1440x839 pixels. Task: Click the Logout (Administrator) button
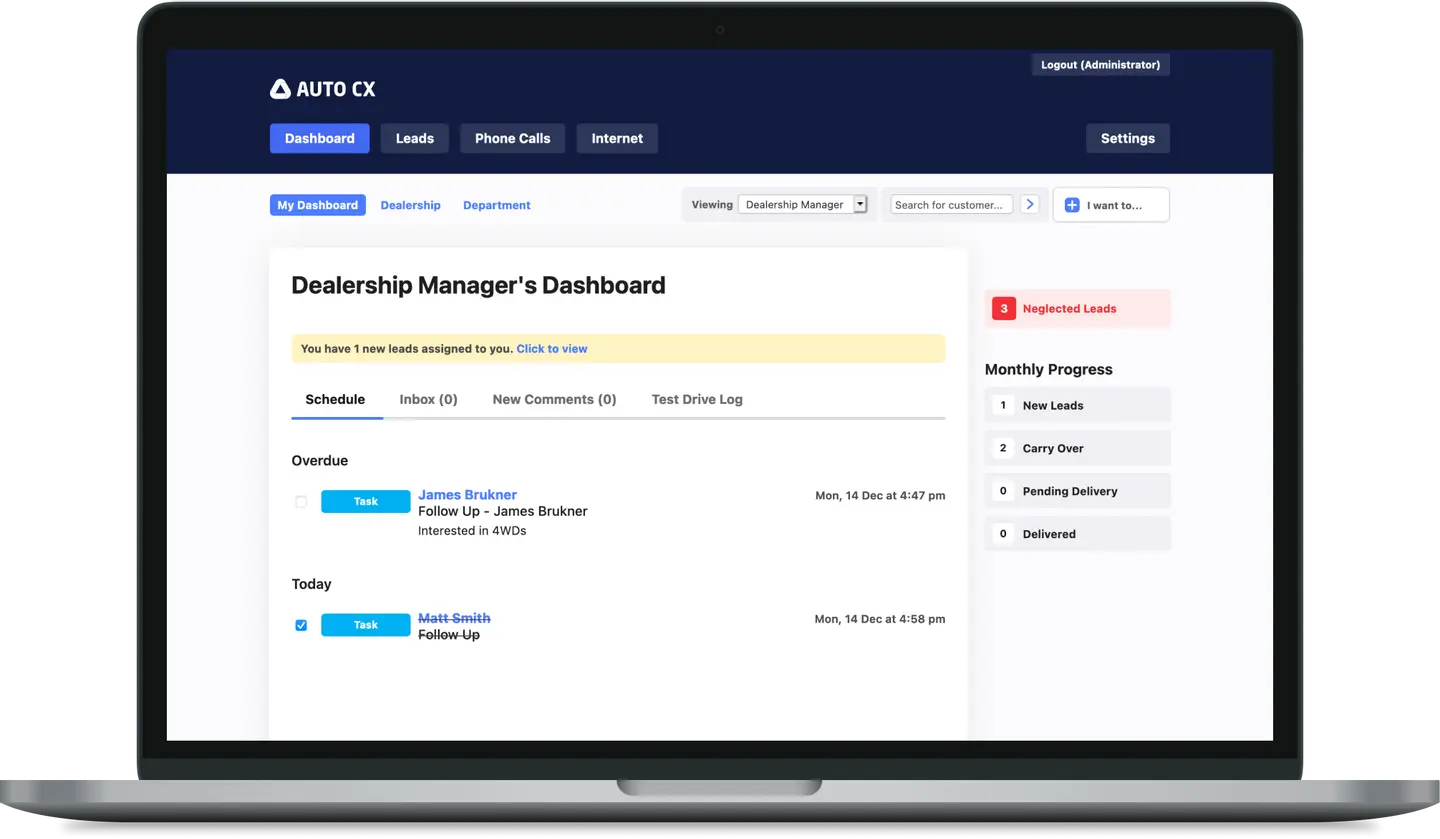click(1100, 65)
